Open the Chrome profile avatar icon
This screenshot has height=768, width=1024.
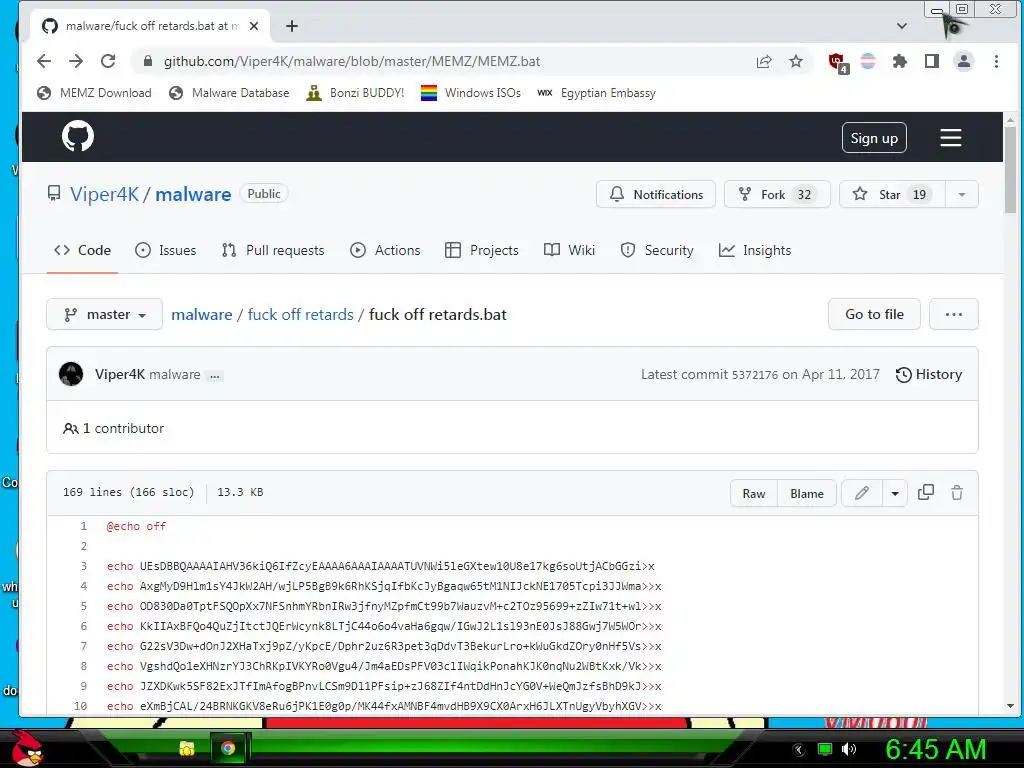963,61
